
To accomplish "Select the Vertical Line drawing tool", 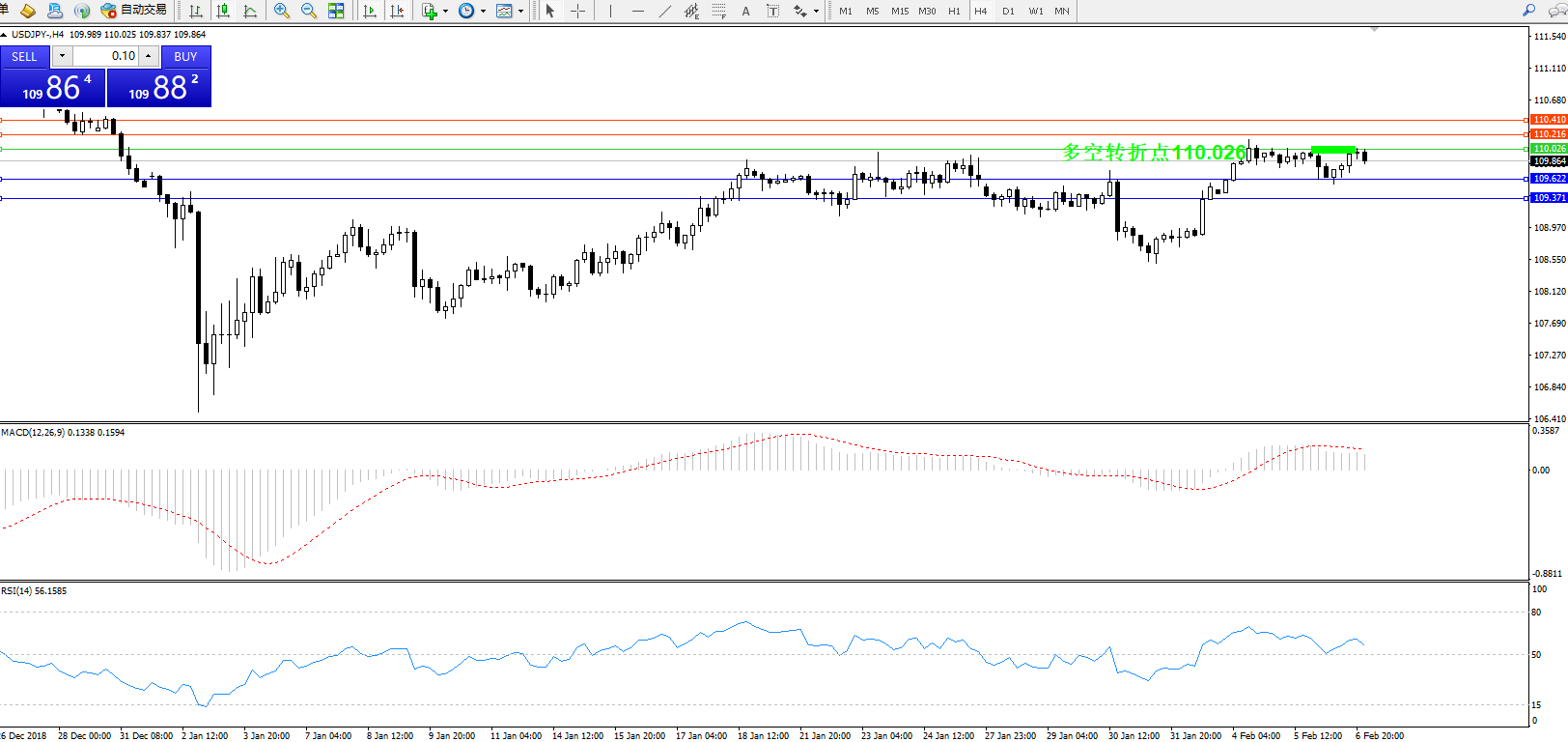I will [x=610, y=11].
